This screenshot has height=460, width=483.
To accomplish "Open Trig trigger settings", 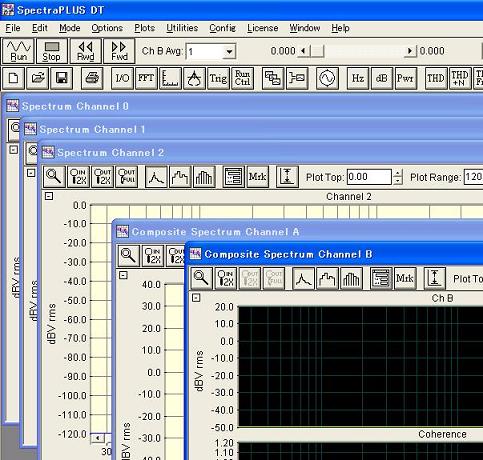I will (218, 78).
